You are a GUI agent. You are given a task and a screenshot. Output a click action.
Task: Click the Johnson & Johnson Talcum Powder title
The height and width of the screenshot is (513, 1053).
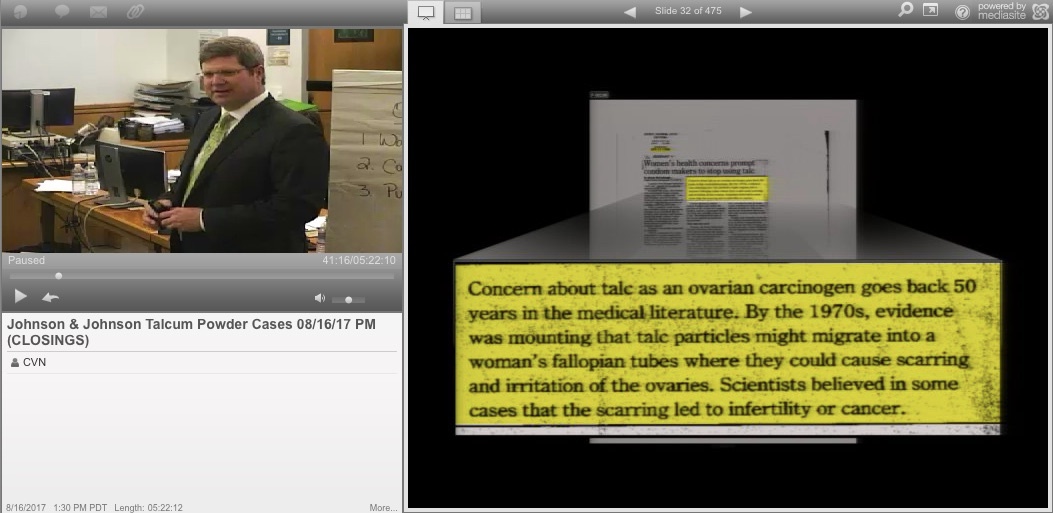coord(191,332)
